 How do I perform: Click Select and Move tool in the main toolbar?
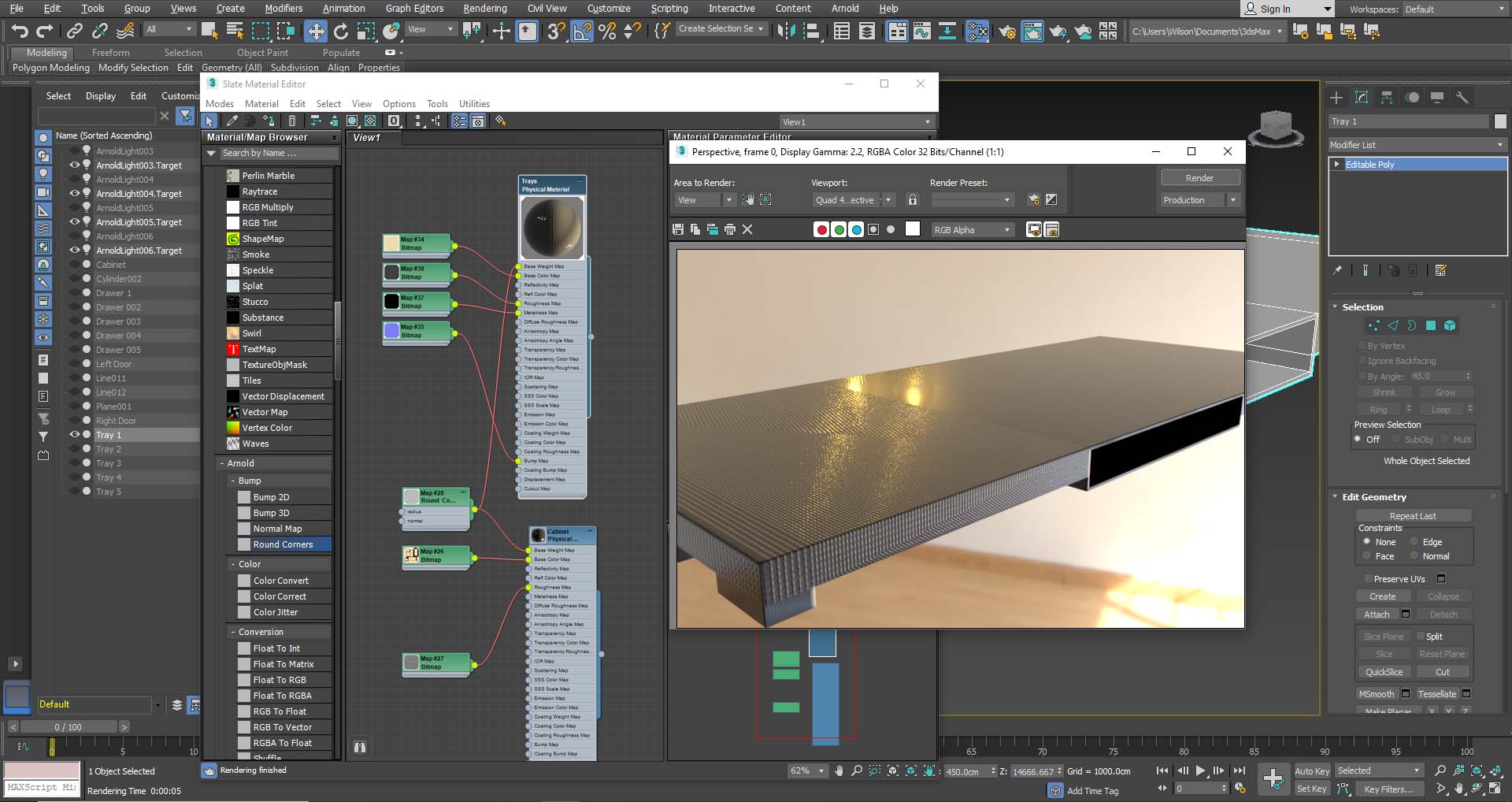pyautogui.click(x=315, y=32)
